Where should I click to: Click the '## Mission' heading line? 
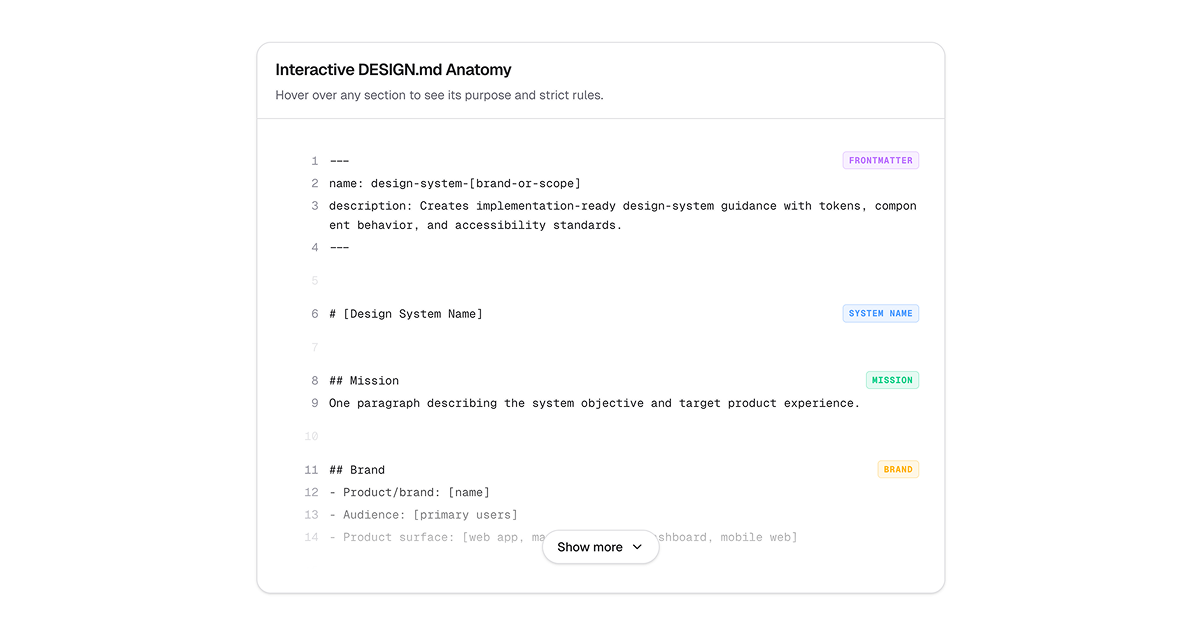coord(364,381)
